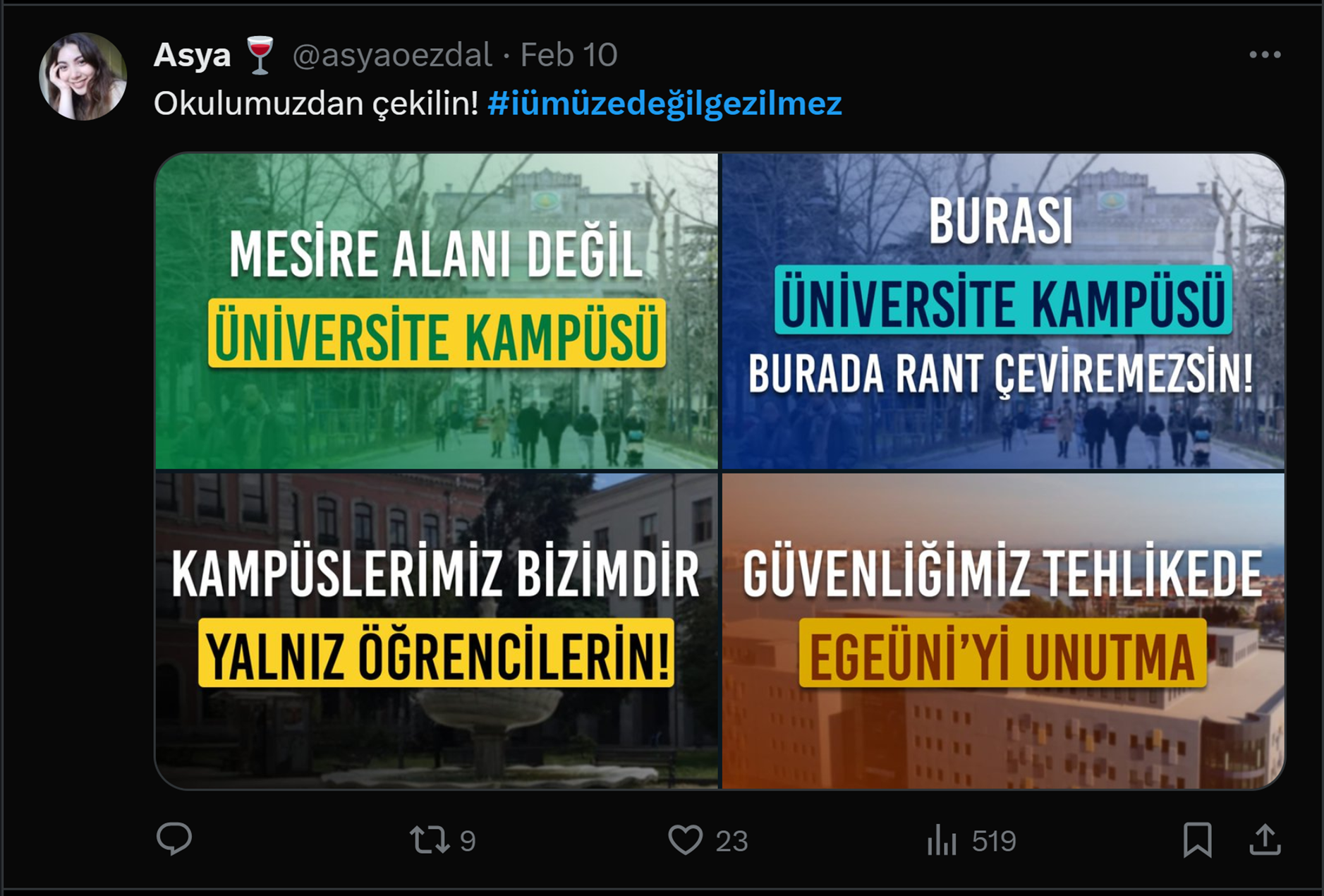Bookmark this tweet
The image size is (1324, 896).
pyautogui.click(x=1197, y=840)
